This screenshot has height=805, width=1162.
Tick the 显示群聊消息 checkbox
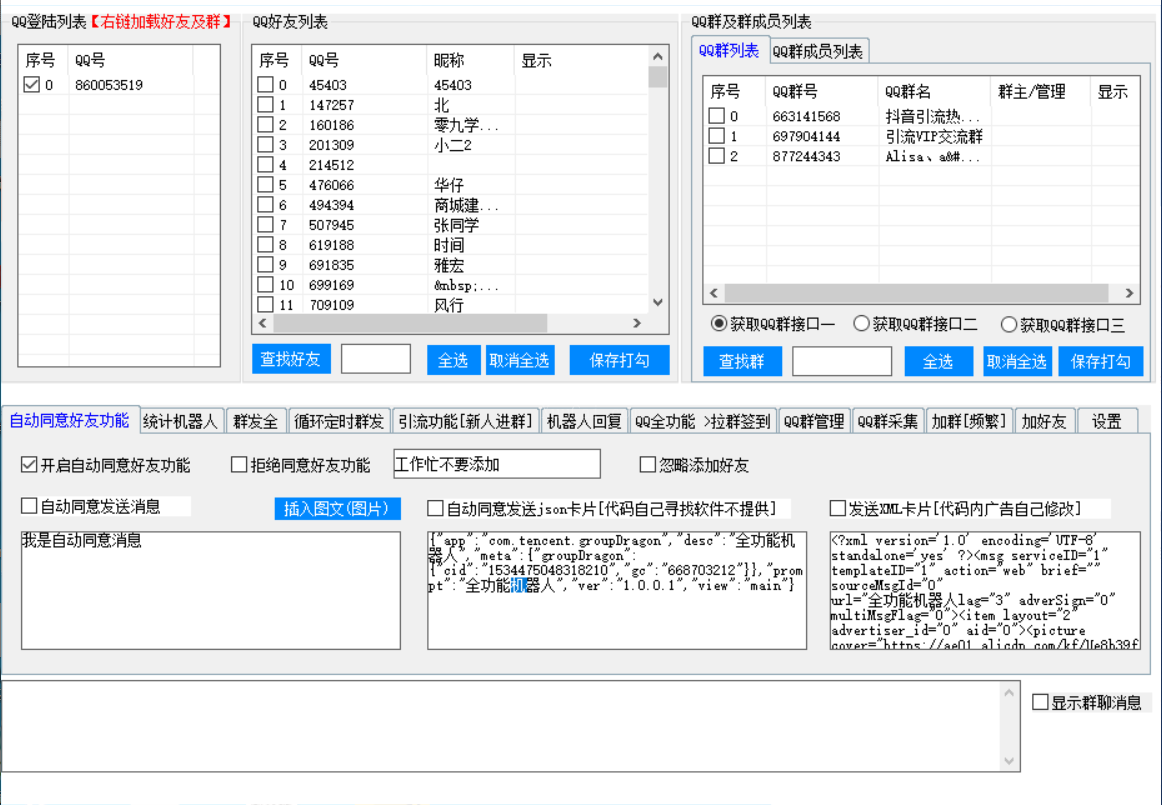coord(1041,703)
